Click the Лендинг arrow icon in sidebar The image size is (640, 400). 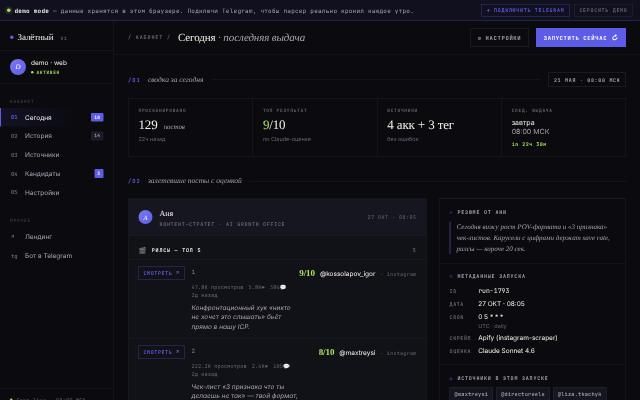pos(13,236)
